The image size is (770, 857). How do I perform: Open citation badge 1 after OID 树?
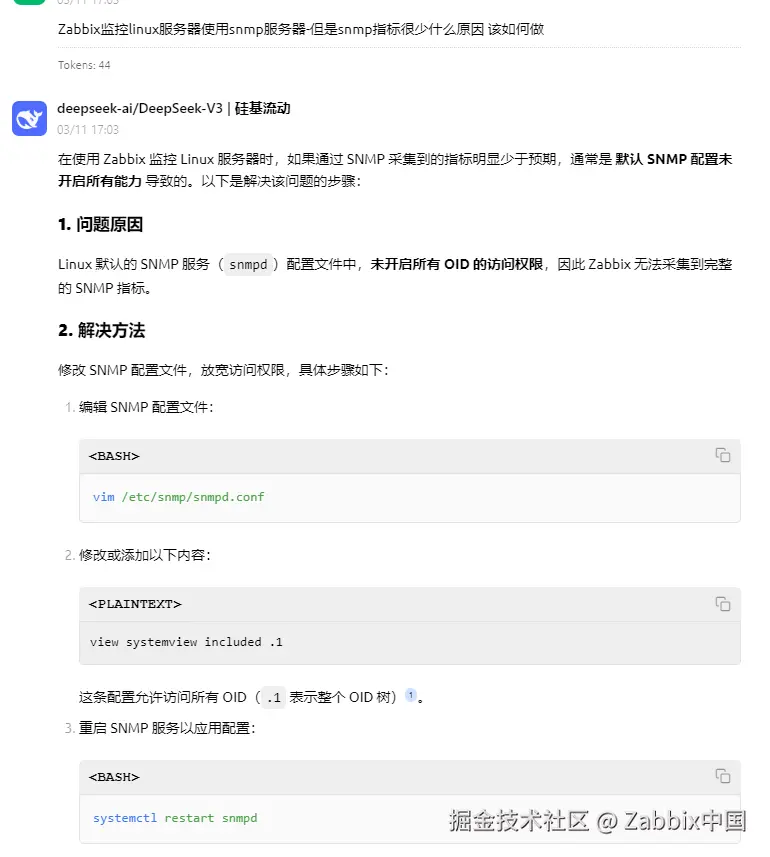coord(410,695)
